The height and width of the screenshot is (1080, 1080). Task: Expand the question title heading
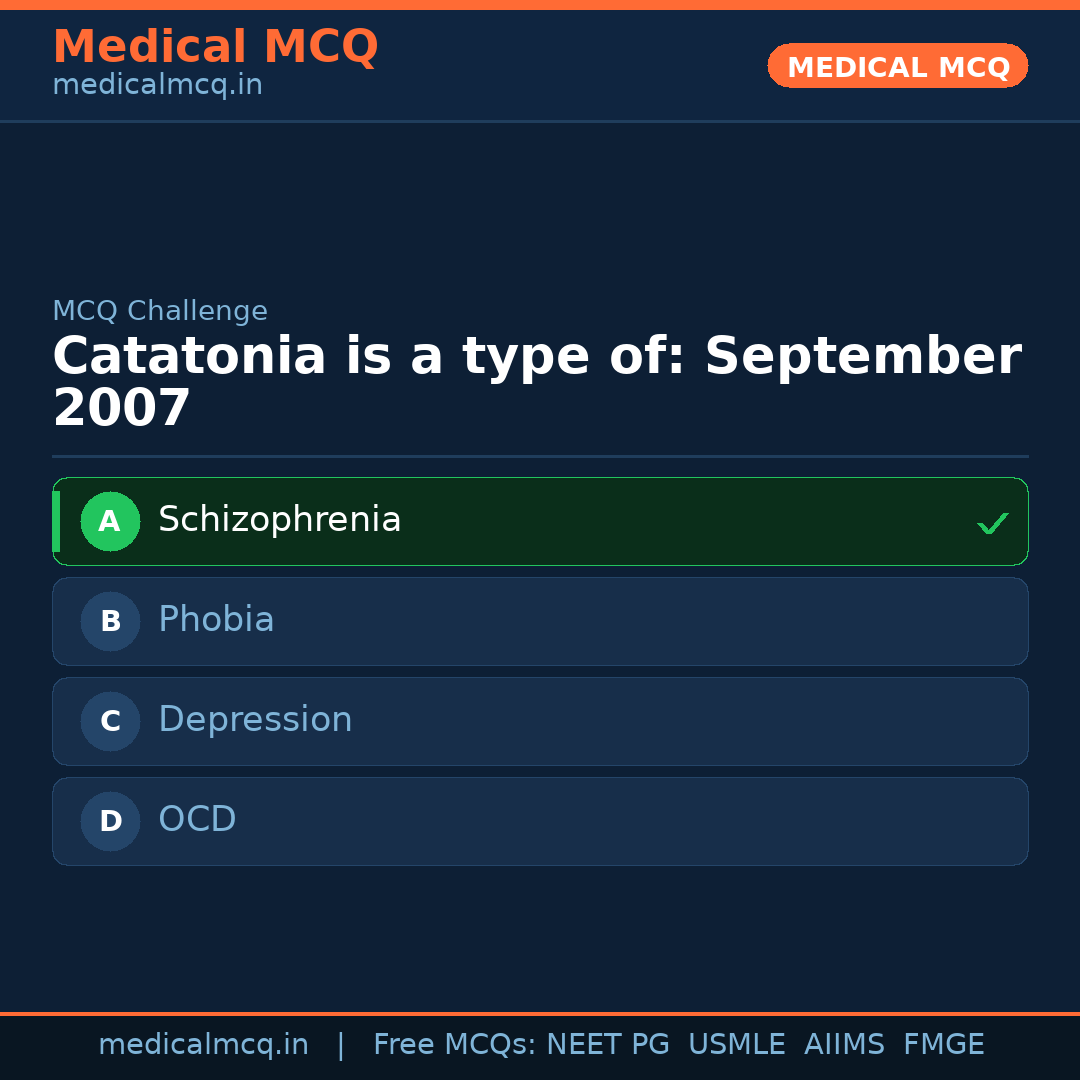537,380
